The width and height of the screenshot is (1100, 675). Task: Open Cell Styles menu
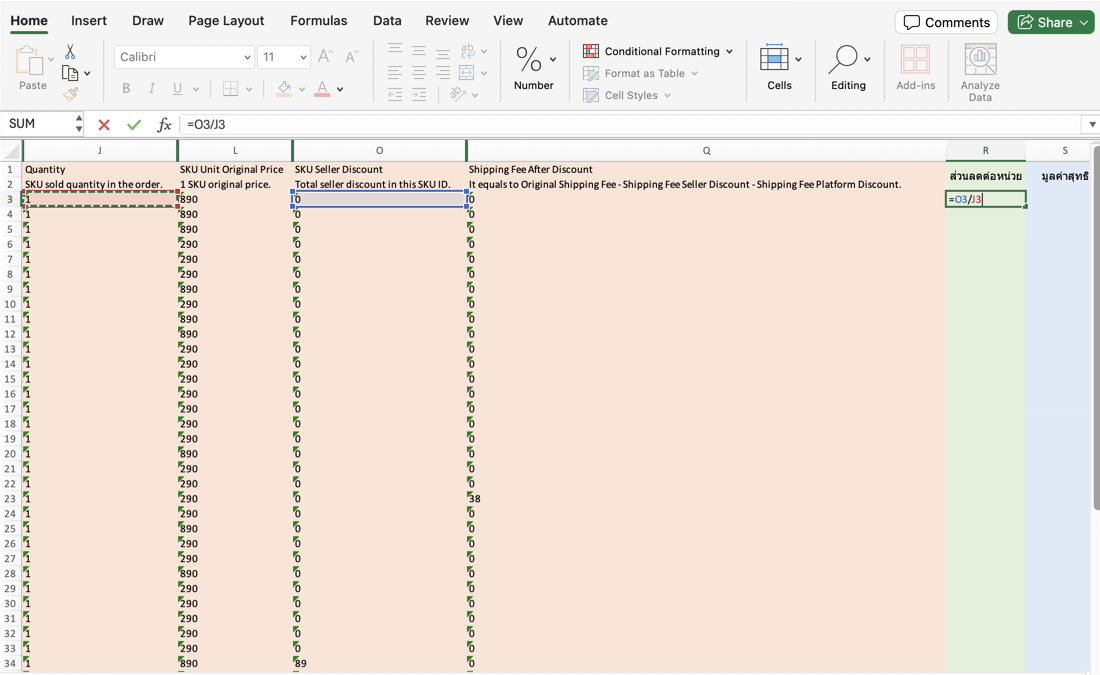(626, 95)
